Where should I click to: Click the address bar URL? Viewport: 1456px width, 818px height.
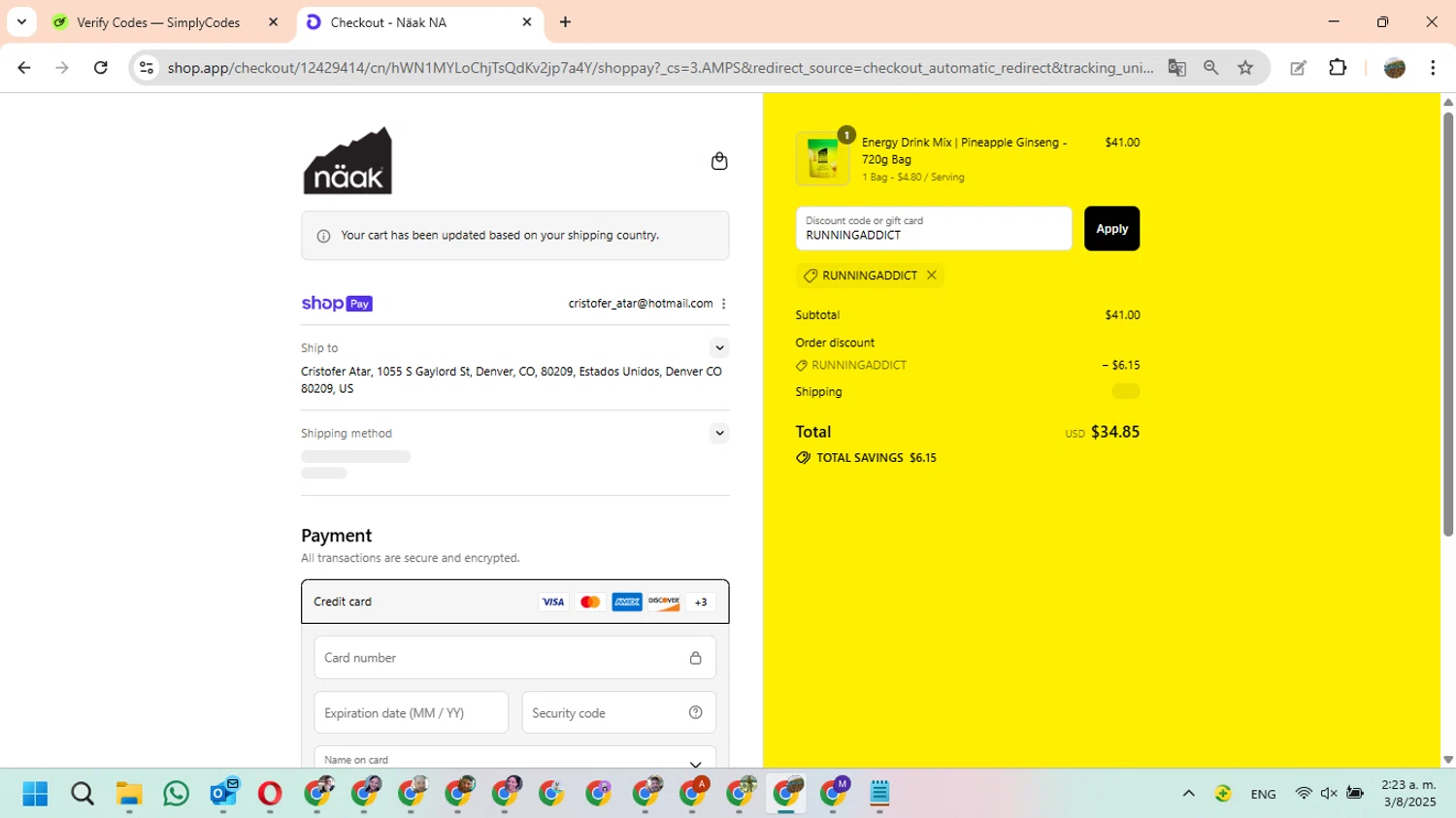pos(660,68)
